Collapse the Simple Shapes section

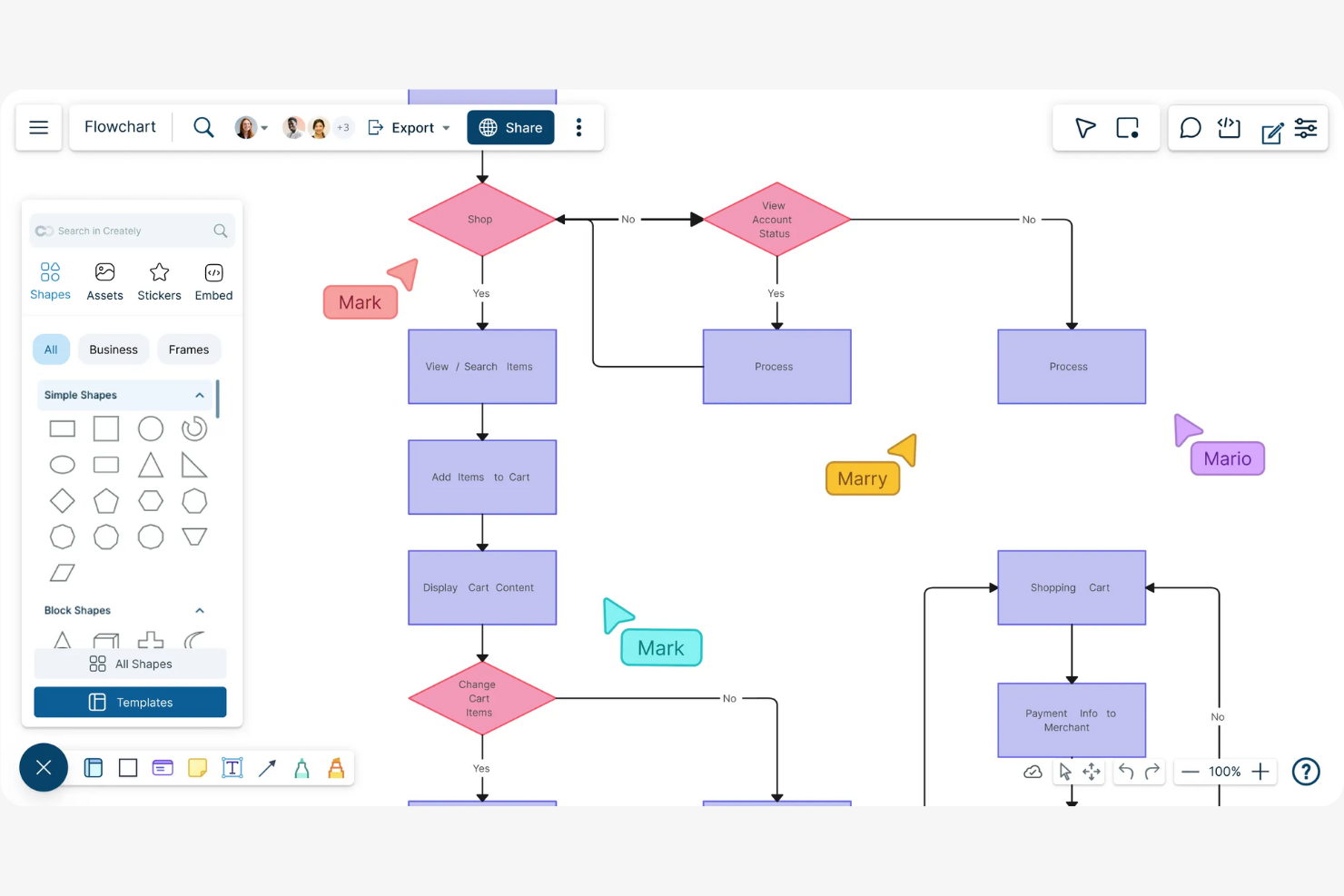tap(200, 395)
